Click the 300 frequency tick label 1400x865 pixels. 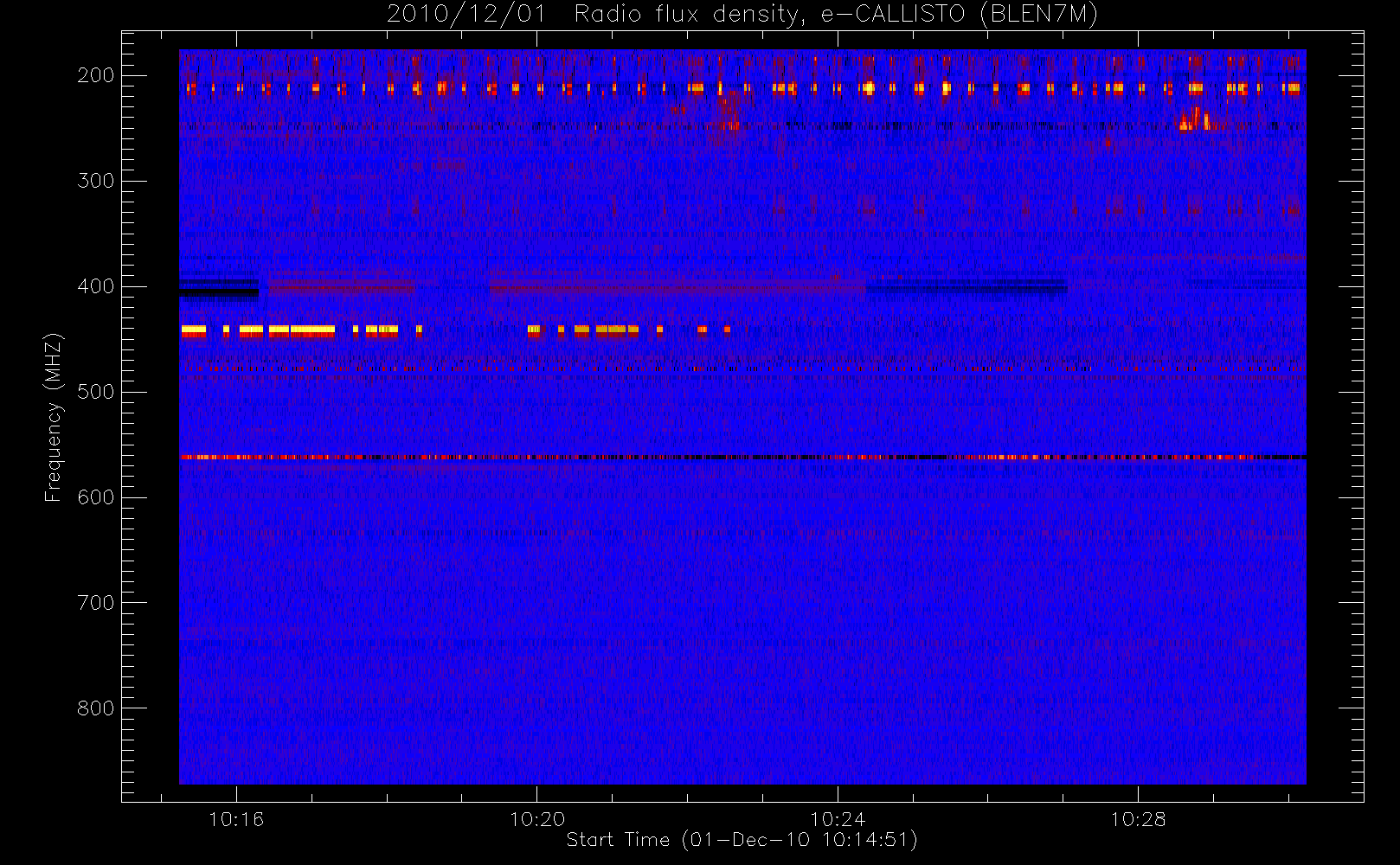tap(95, 181)
